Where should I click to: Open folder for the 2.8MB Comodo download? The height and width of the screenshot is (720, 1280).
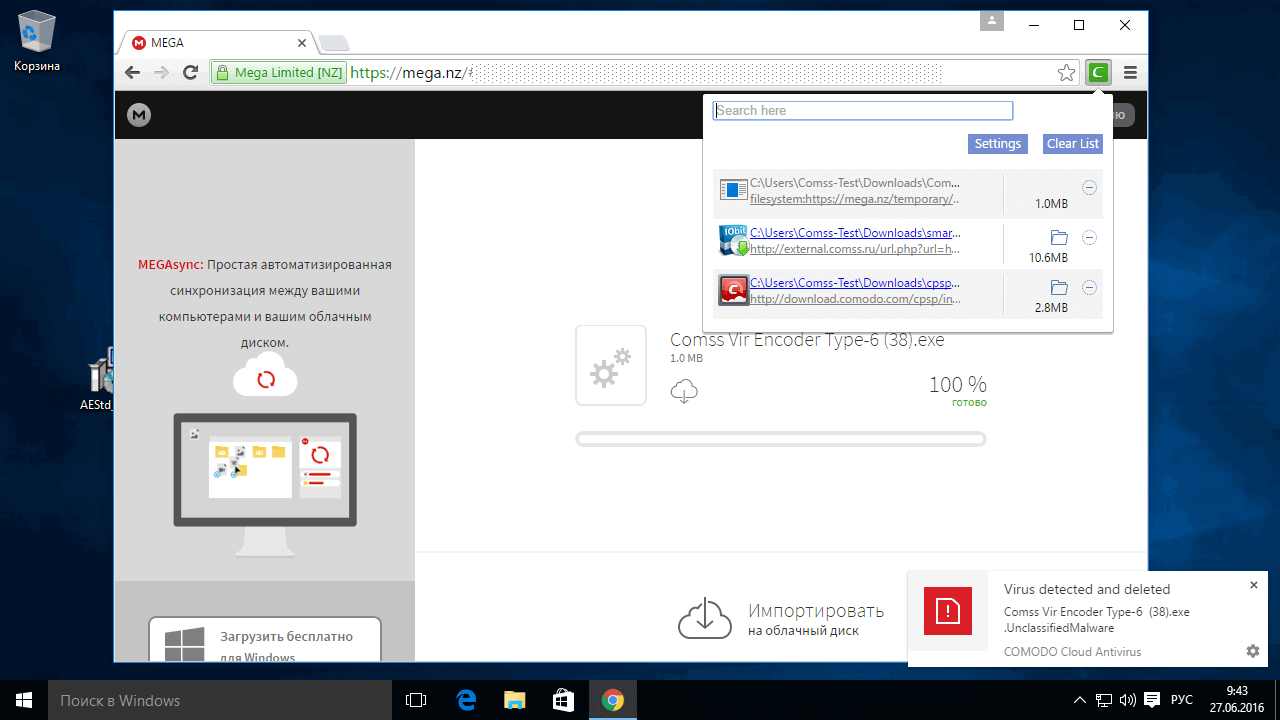point(1059,288)
